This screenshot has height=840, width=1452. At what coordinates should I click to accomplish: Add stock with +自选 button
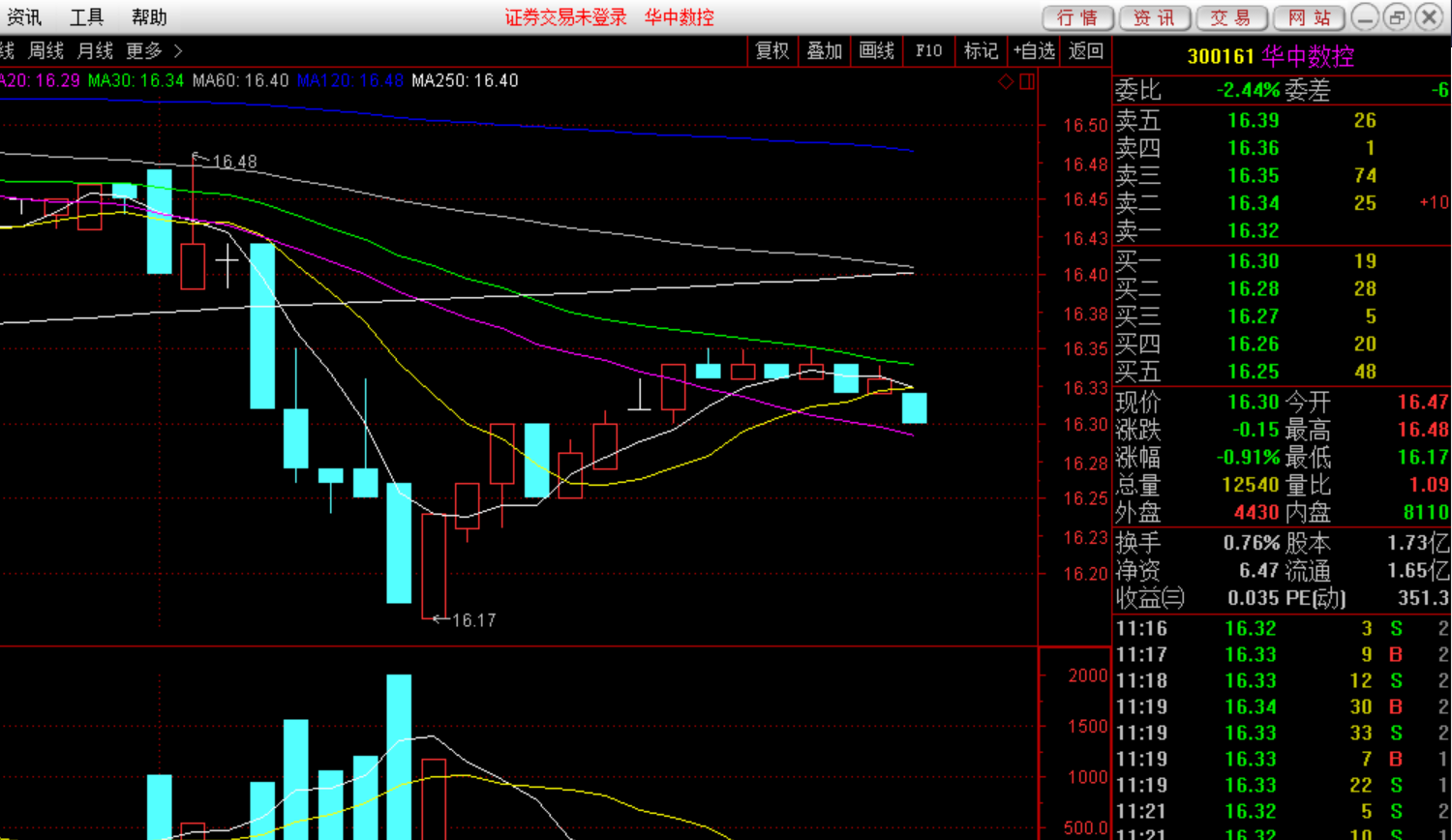(x=1034, y=51)
